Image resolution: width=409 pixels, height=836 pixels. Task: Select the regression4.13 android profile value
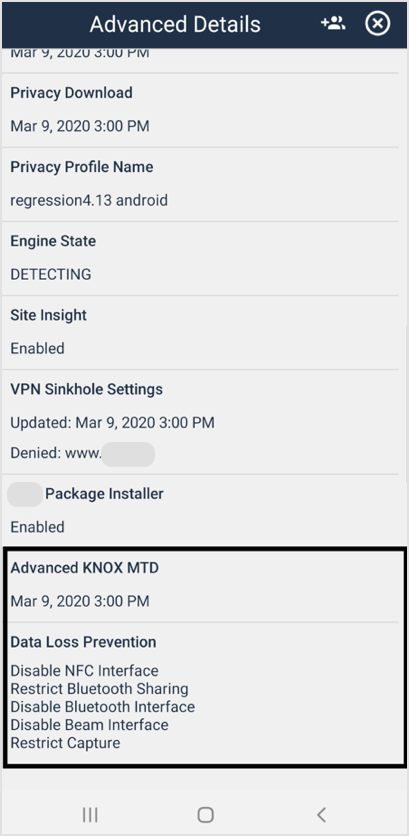[x=89, y=200]
